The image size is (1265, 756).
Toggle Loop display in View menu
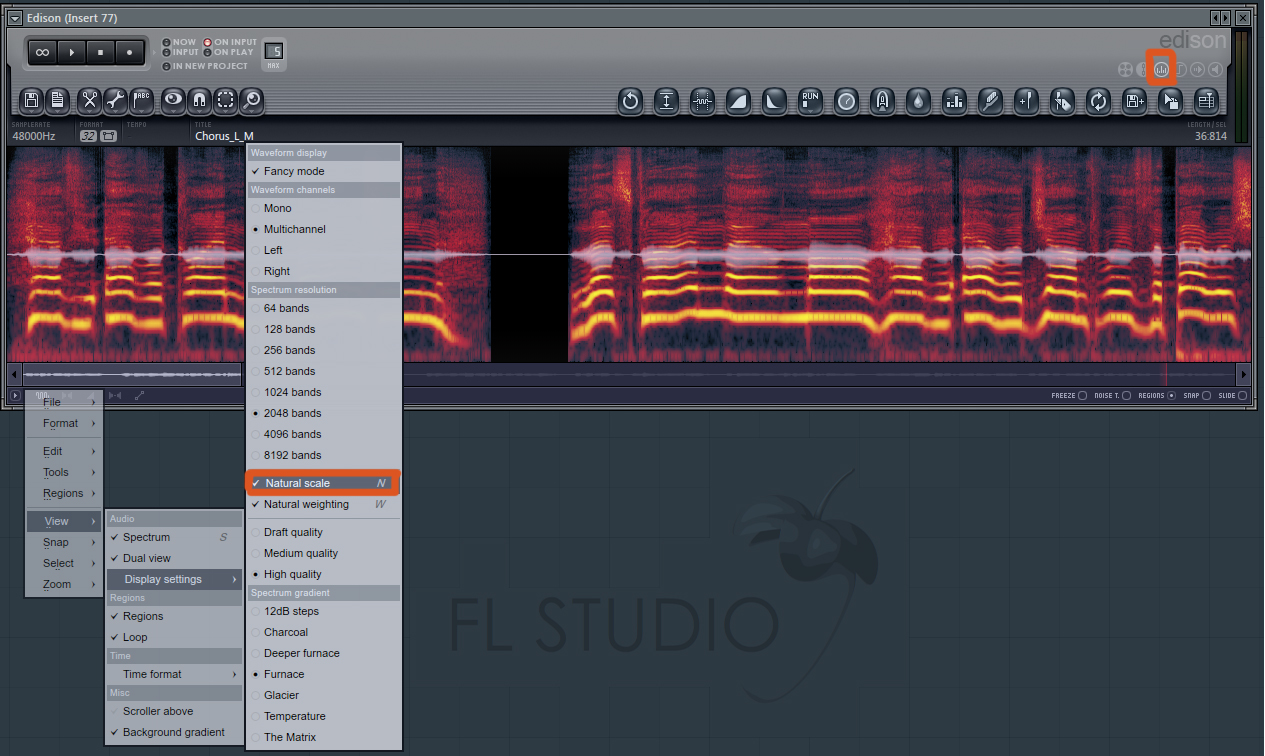pos(174,637)
